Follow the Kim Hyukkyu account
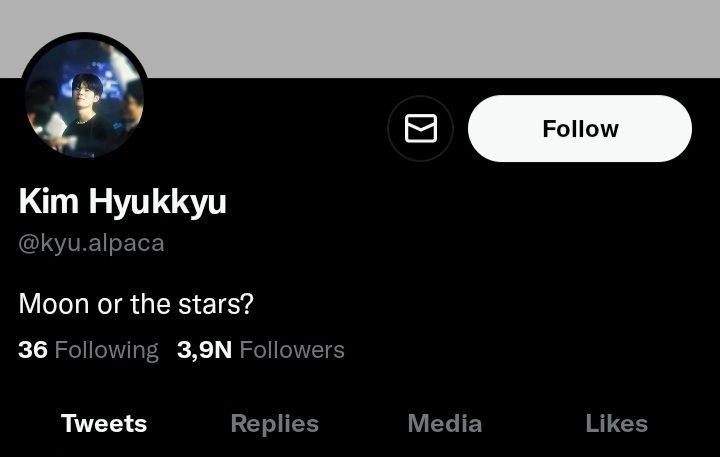Viewport: 720px width, 457px height. (579, 129)
